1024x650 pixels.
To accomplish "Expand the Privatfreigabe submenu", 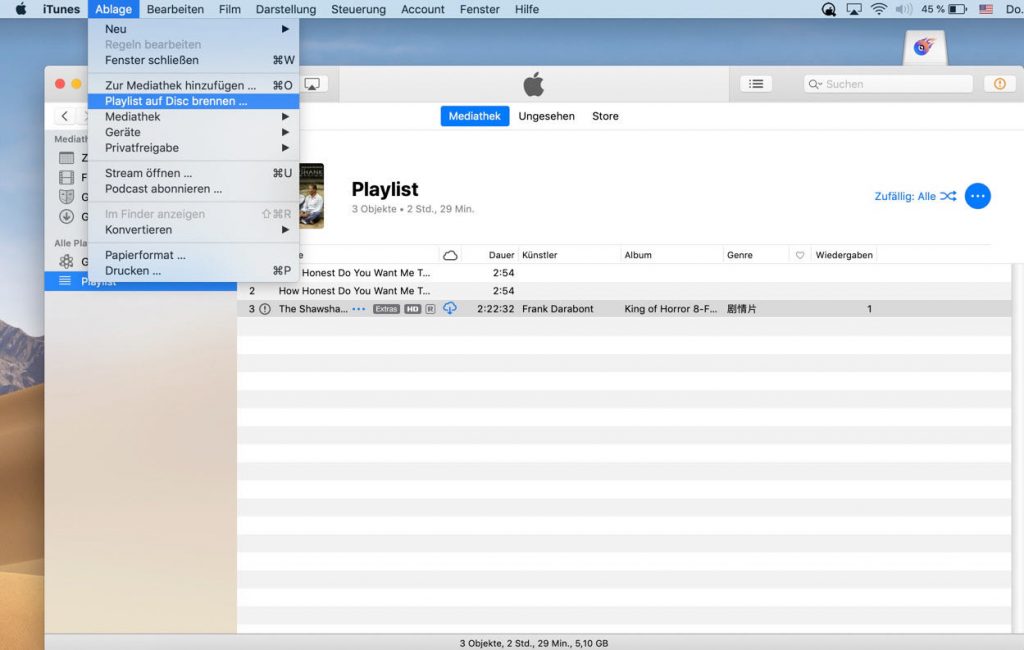I will [x=193, y=148].
